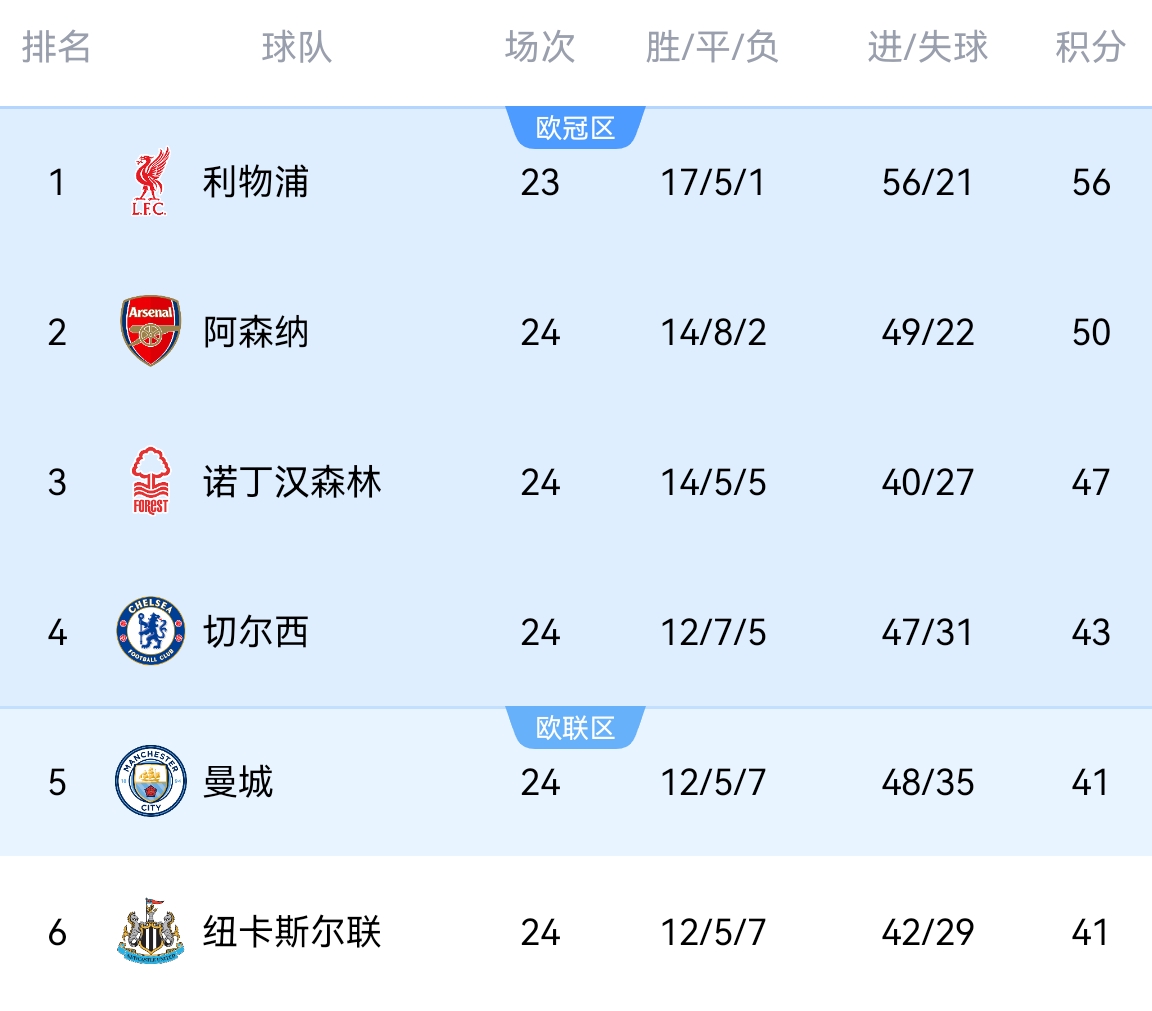Open the Chelsea club crest
Viewport: 1152px width, 1011px height.
pyautogui.click(x=150, y=632)
